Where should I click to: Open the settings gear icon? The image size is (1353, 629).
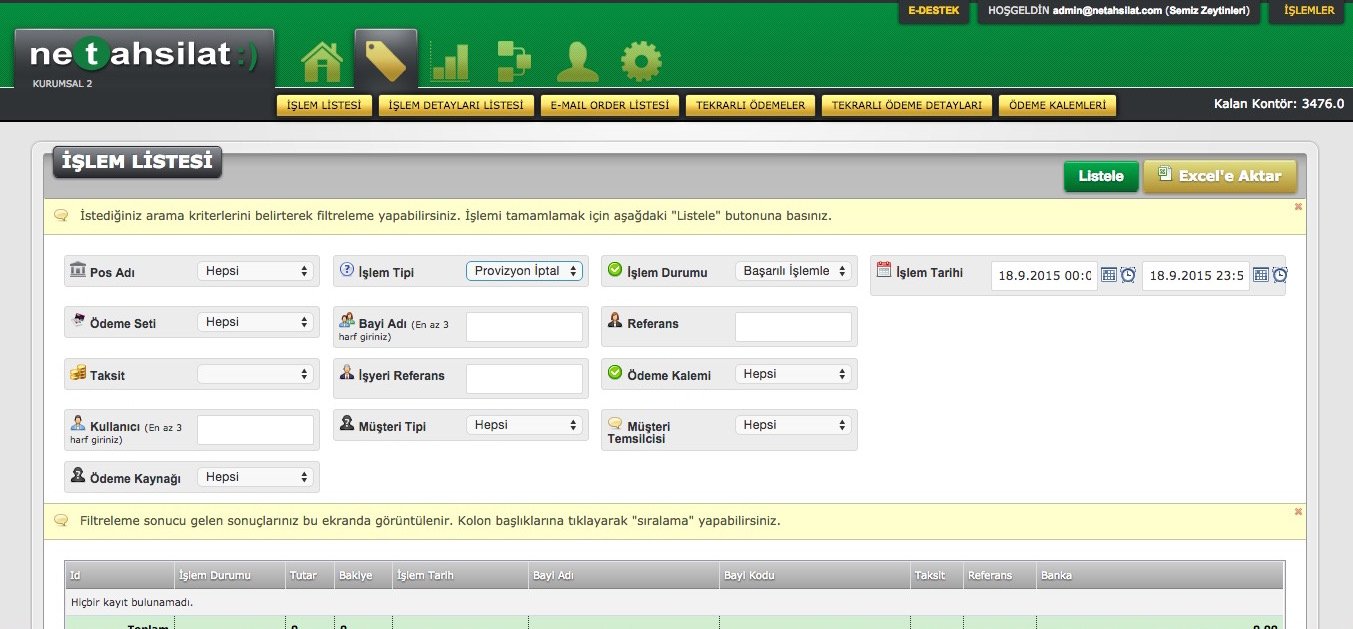coord(641,61)
